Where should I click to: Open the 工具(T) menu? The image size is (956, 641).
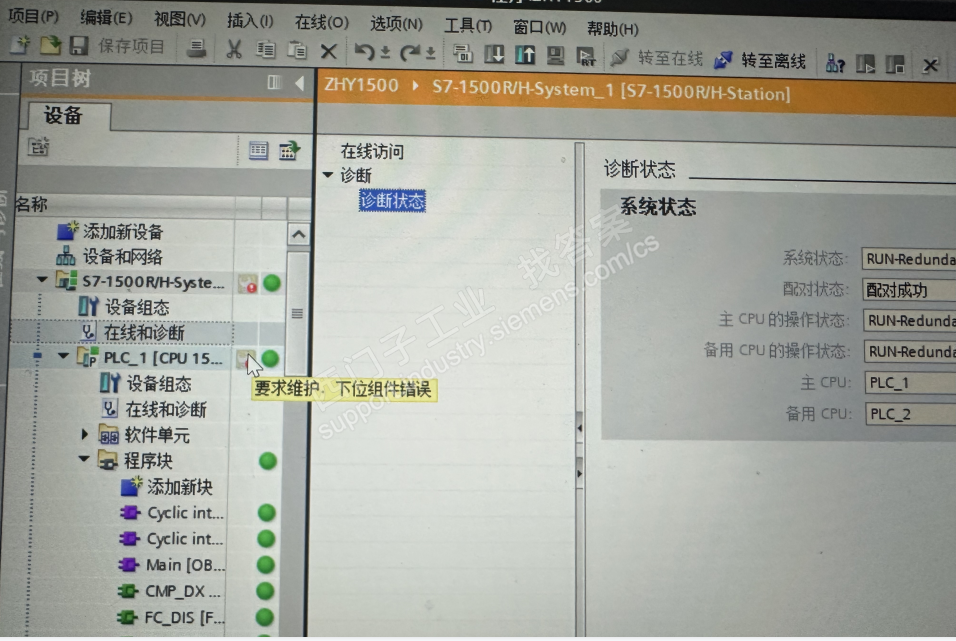[x=468, y=26]
